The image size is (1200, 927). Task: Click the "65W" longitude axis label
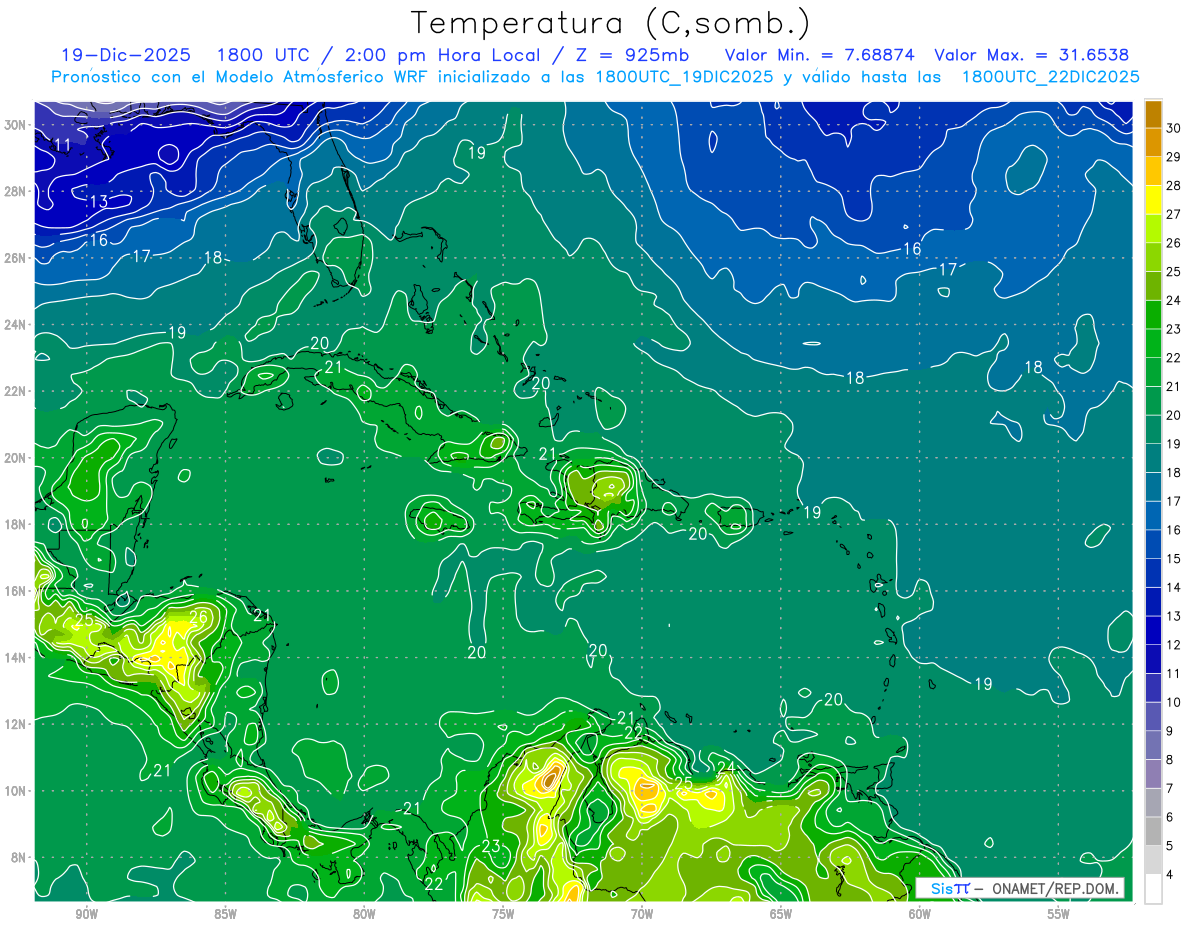pyautogui.click(x=781, y=914)
